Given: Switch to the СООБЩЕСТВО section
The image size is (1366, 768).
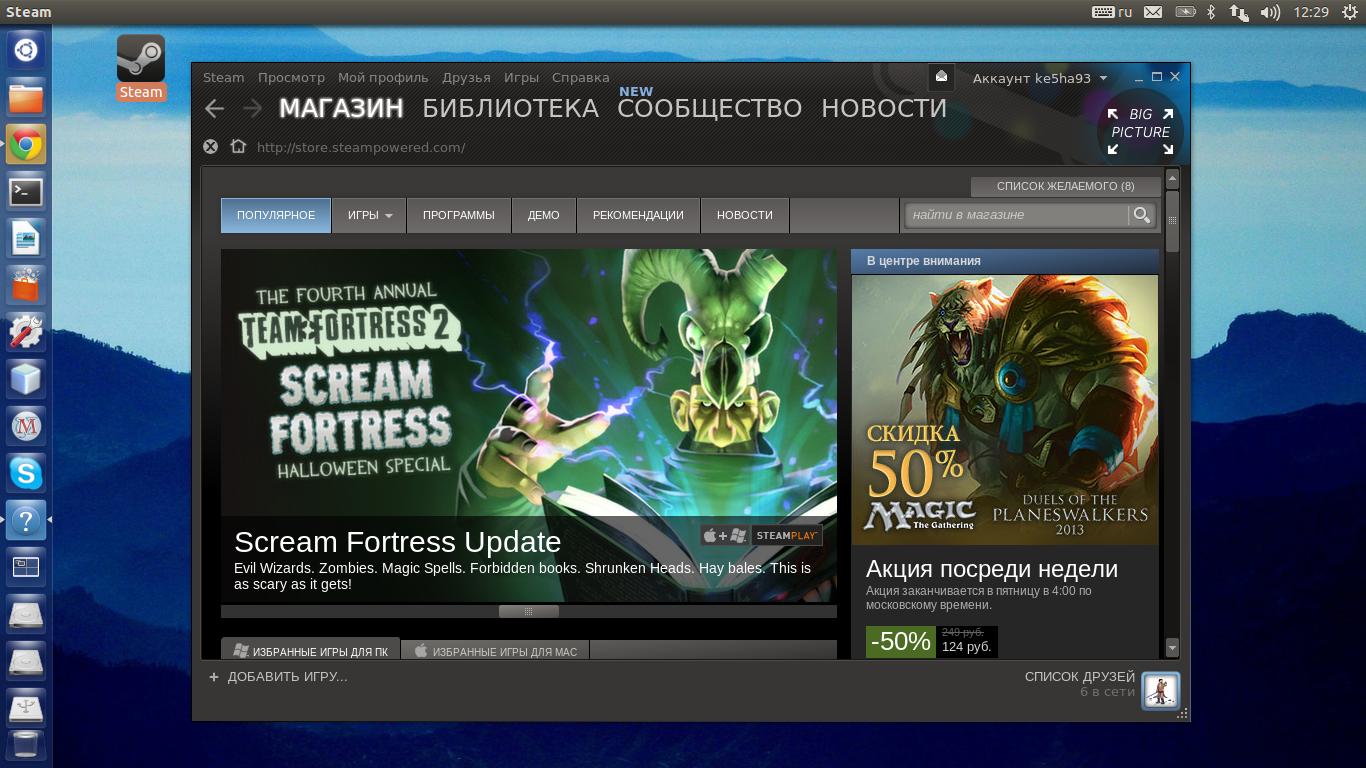Looking at the screenshot, I should click(709, 108).
